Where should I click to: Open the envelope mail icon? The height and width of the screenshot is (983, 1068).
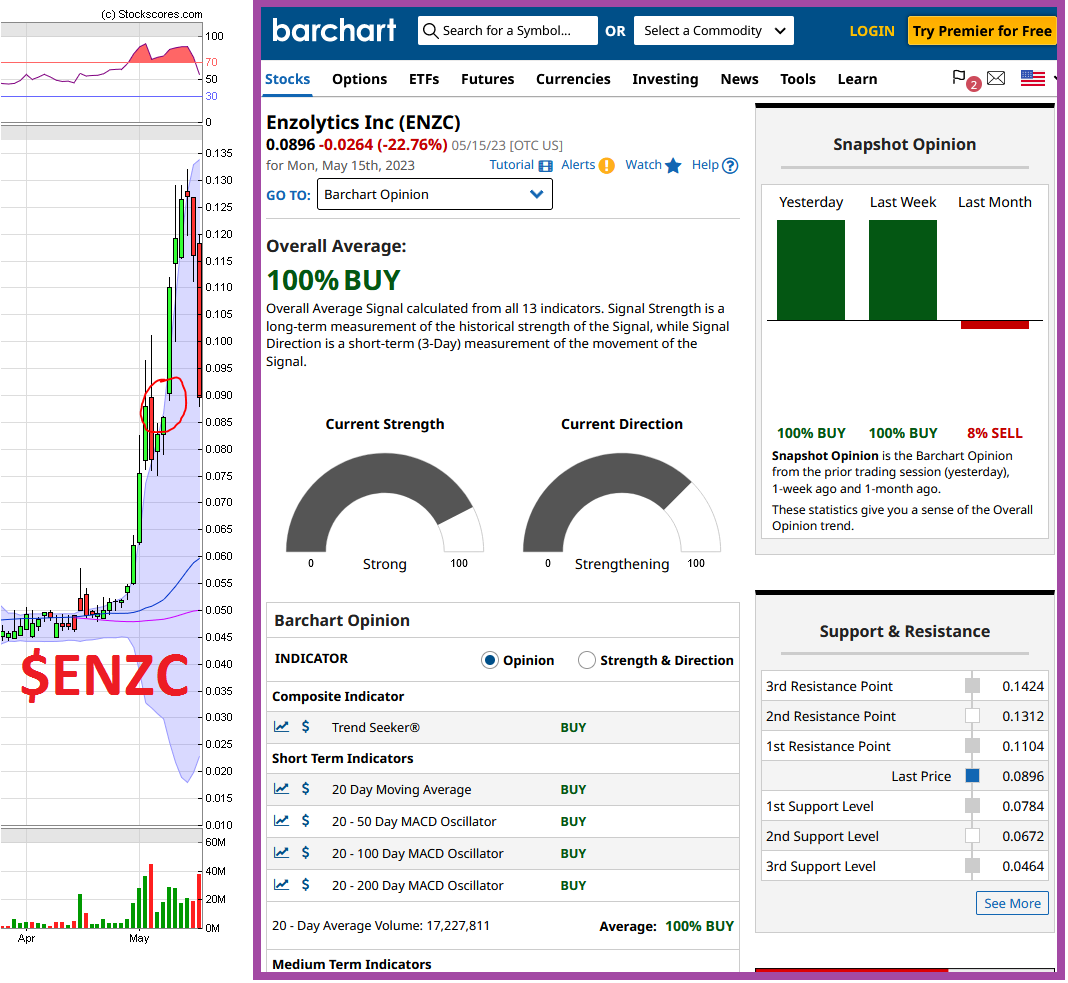click(x=996, y=78)
